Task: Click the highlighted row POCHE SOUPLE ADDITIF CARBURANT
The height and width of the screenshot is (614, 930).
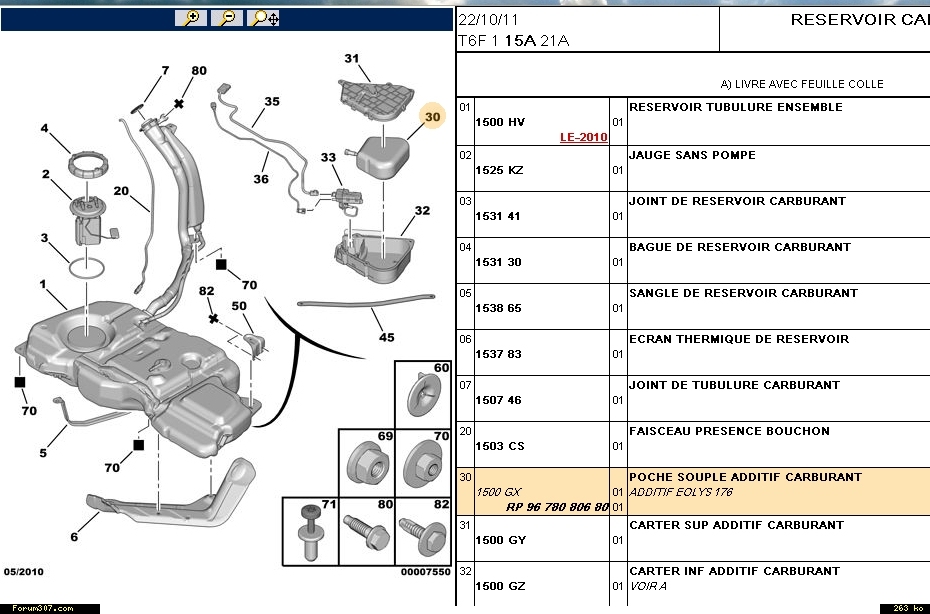Action: 745,477
